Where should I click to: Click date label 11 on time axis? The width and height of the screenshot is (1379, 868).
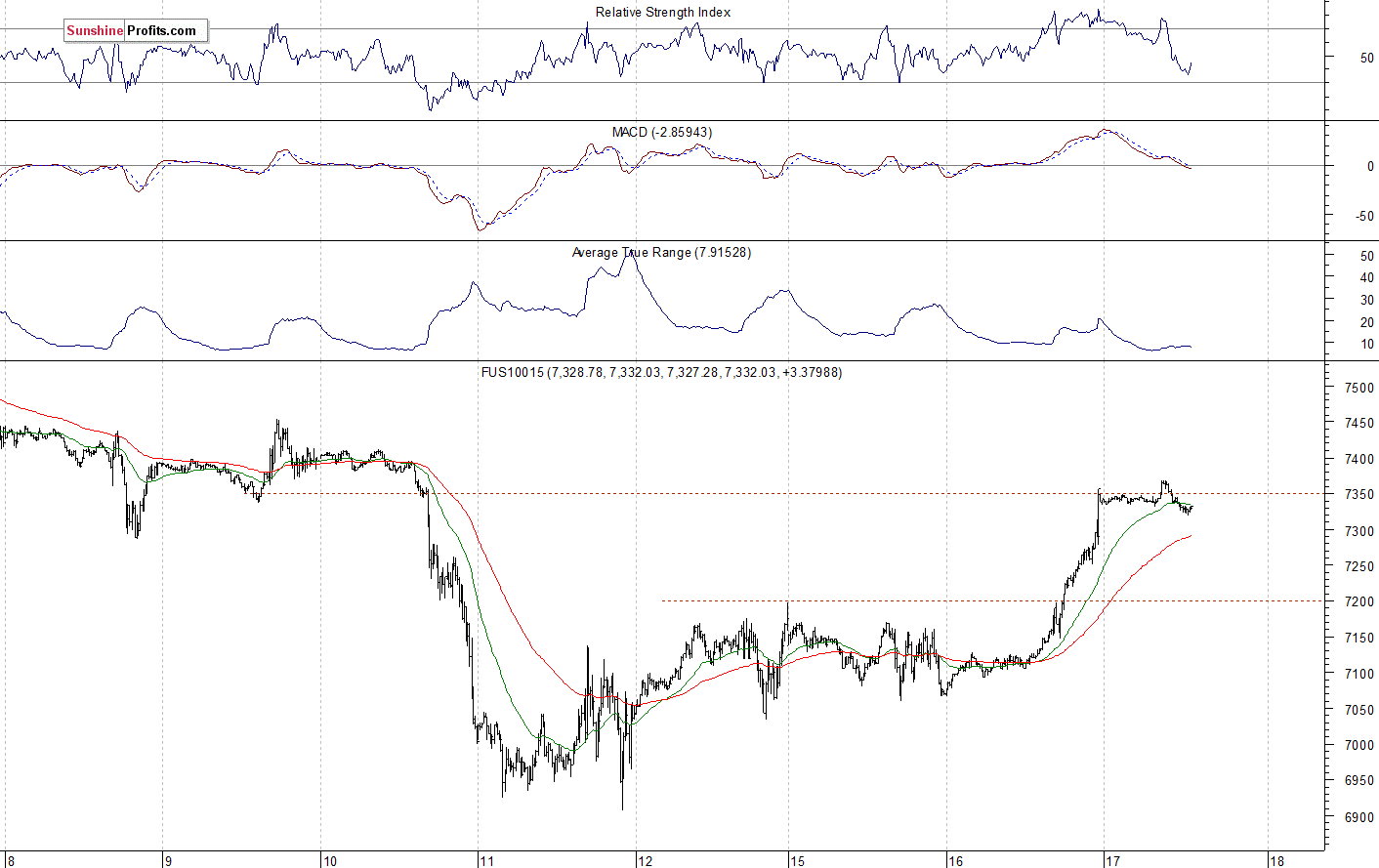[486, 861]
